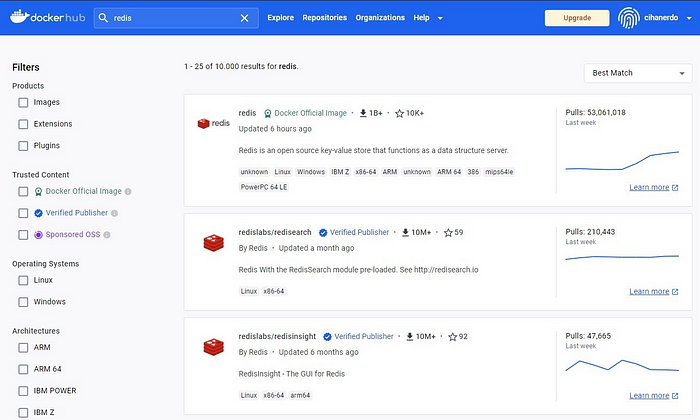
Task: Click the star icon next to 92
Action: pyautogui.click(x=453, y=337)
